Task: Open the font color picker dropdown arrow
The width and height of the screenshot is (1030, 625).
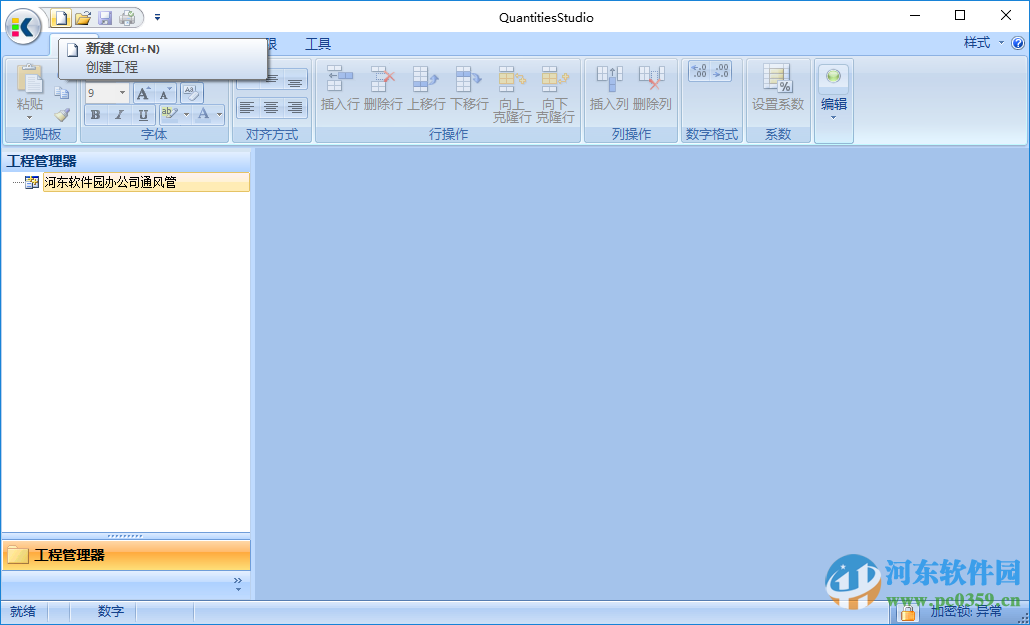Action: click(220, 115)
